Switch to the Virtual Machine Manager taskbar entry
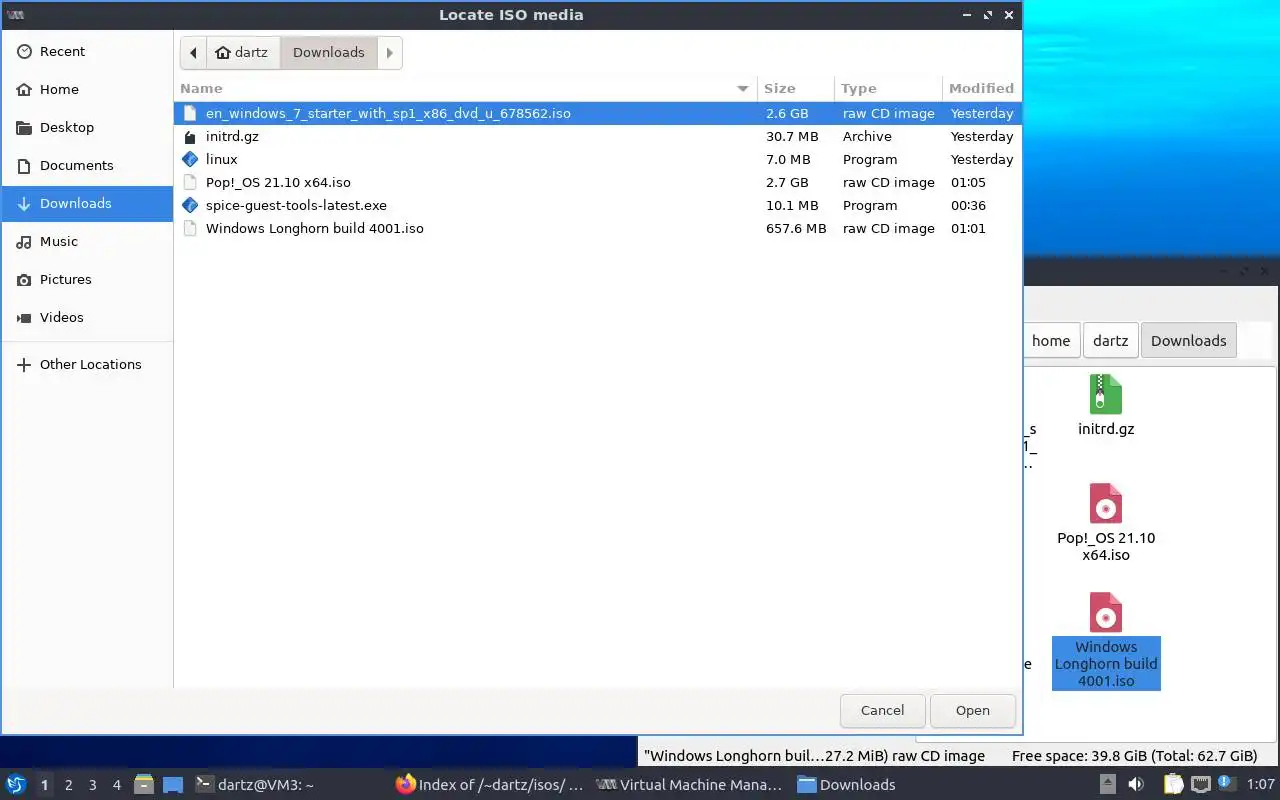The image size is (1280, 800). (x=690, y=785)
